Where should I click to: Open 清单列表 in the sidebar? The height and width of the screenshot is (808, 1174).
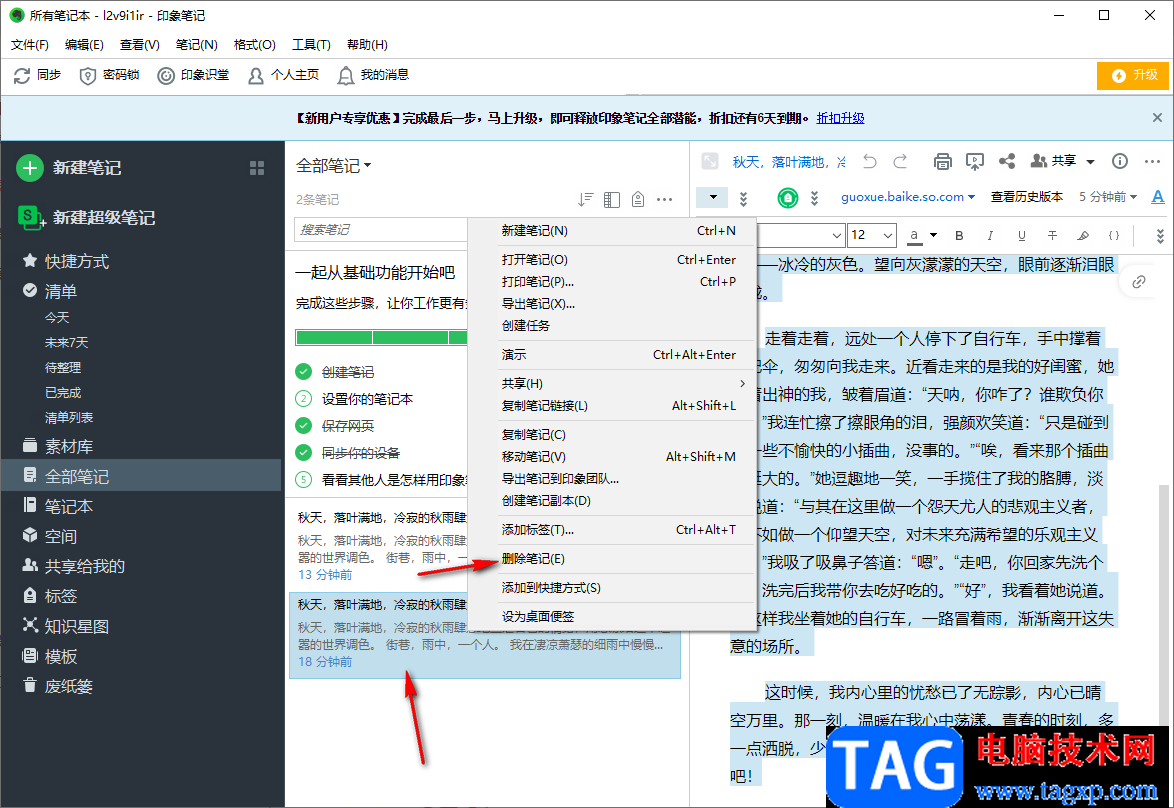pyautogui.click(x=69, y=417)
